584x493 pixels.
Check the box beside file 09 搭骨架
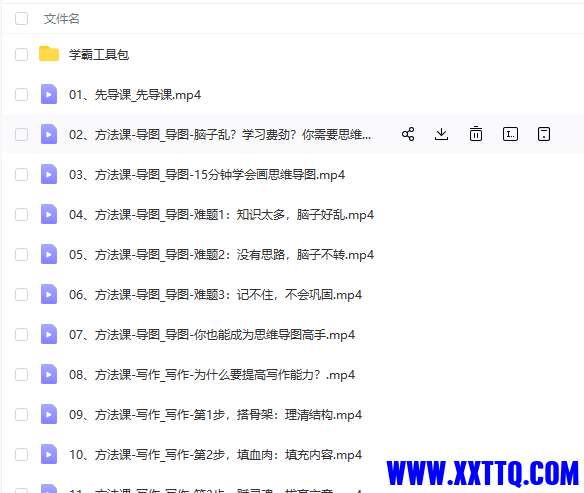(21, 414)
